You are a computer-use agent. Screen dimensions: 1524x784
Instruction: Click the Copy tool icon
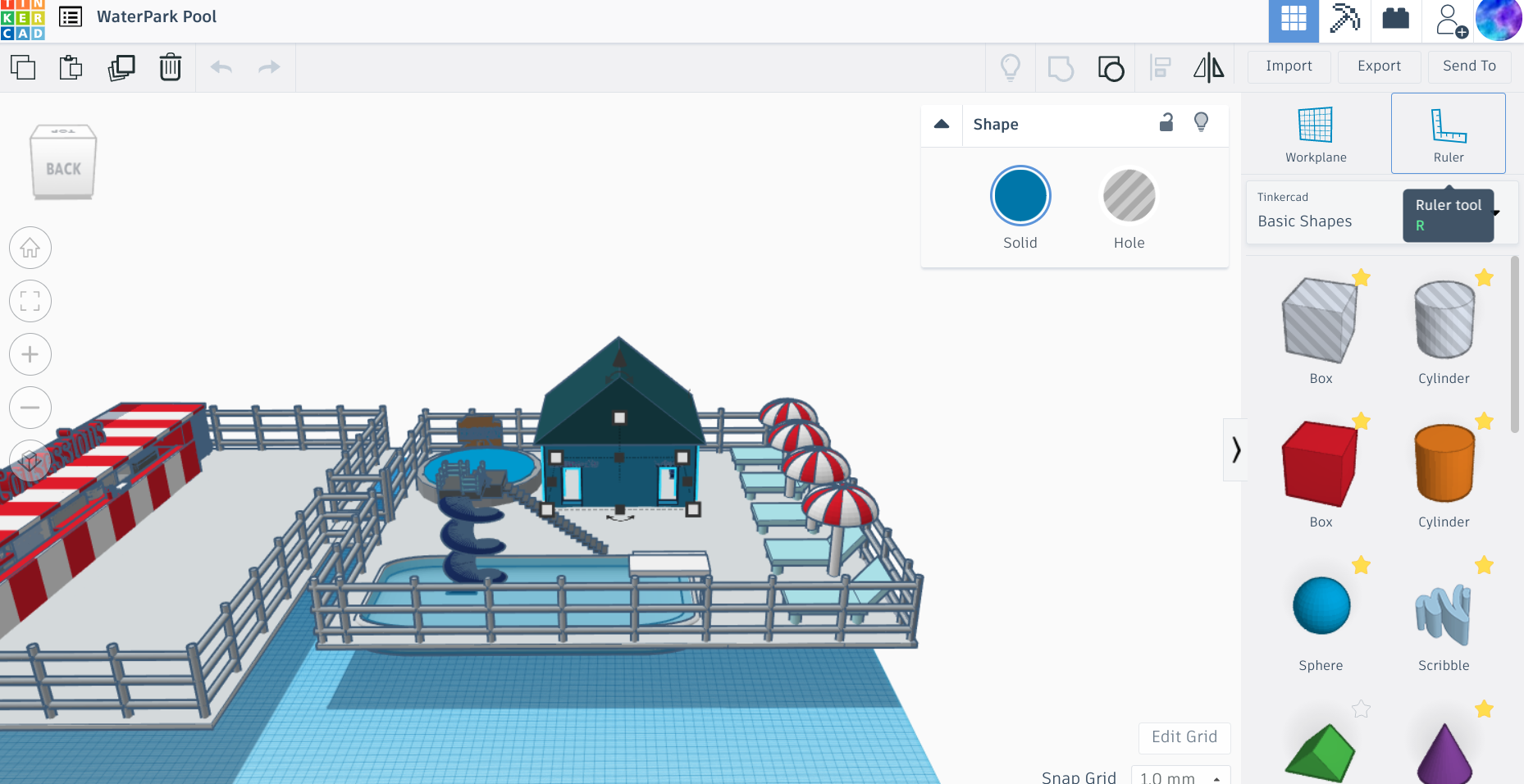[23, 67]
